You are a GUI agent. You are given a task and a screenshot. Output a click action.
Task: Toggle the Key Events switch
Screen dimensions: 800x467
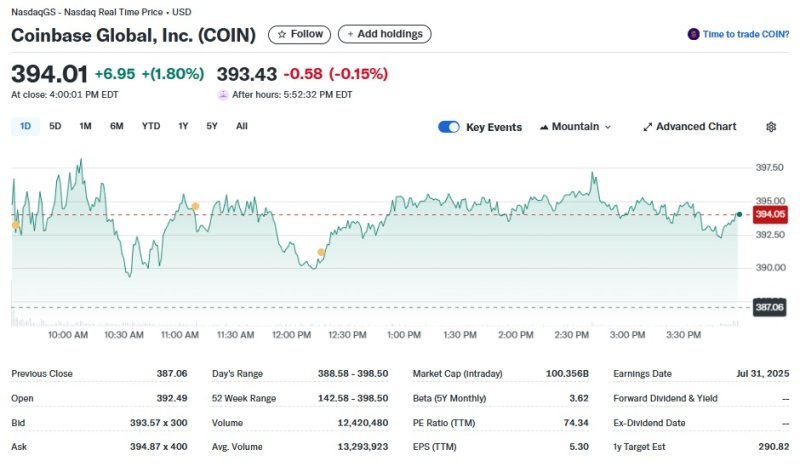point(449,127)
